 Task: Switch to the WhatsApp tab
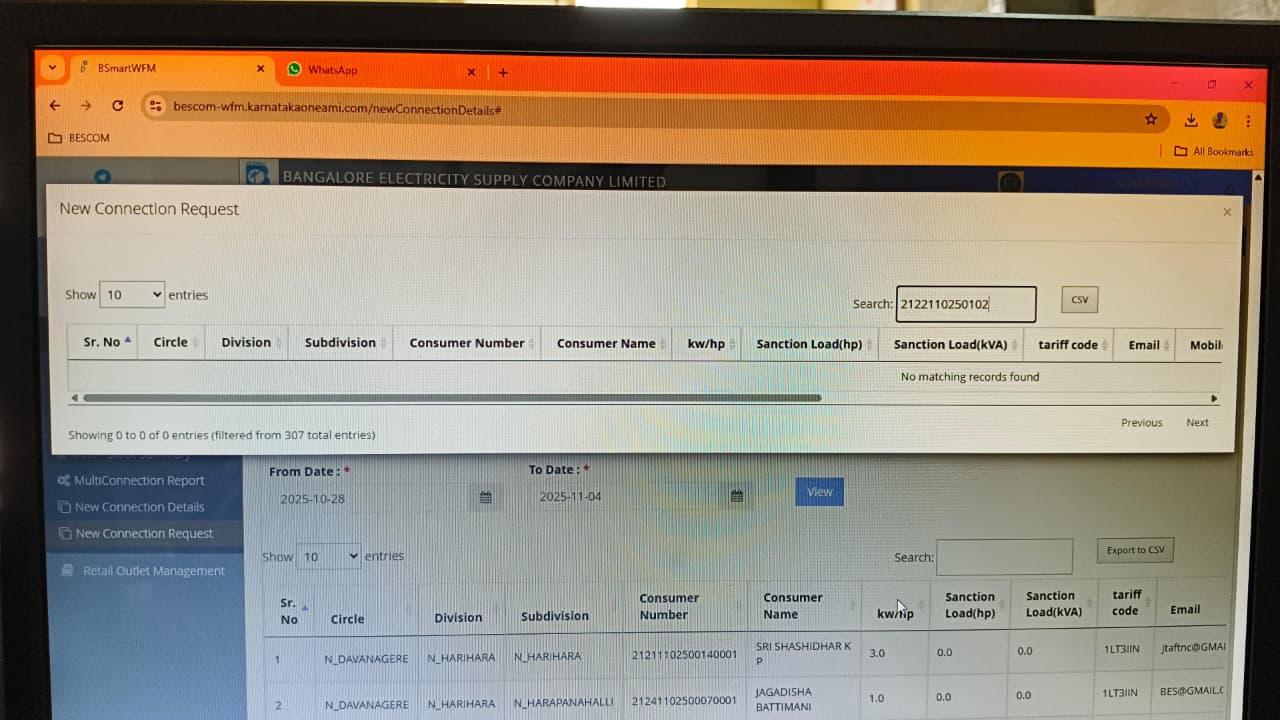378,71
